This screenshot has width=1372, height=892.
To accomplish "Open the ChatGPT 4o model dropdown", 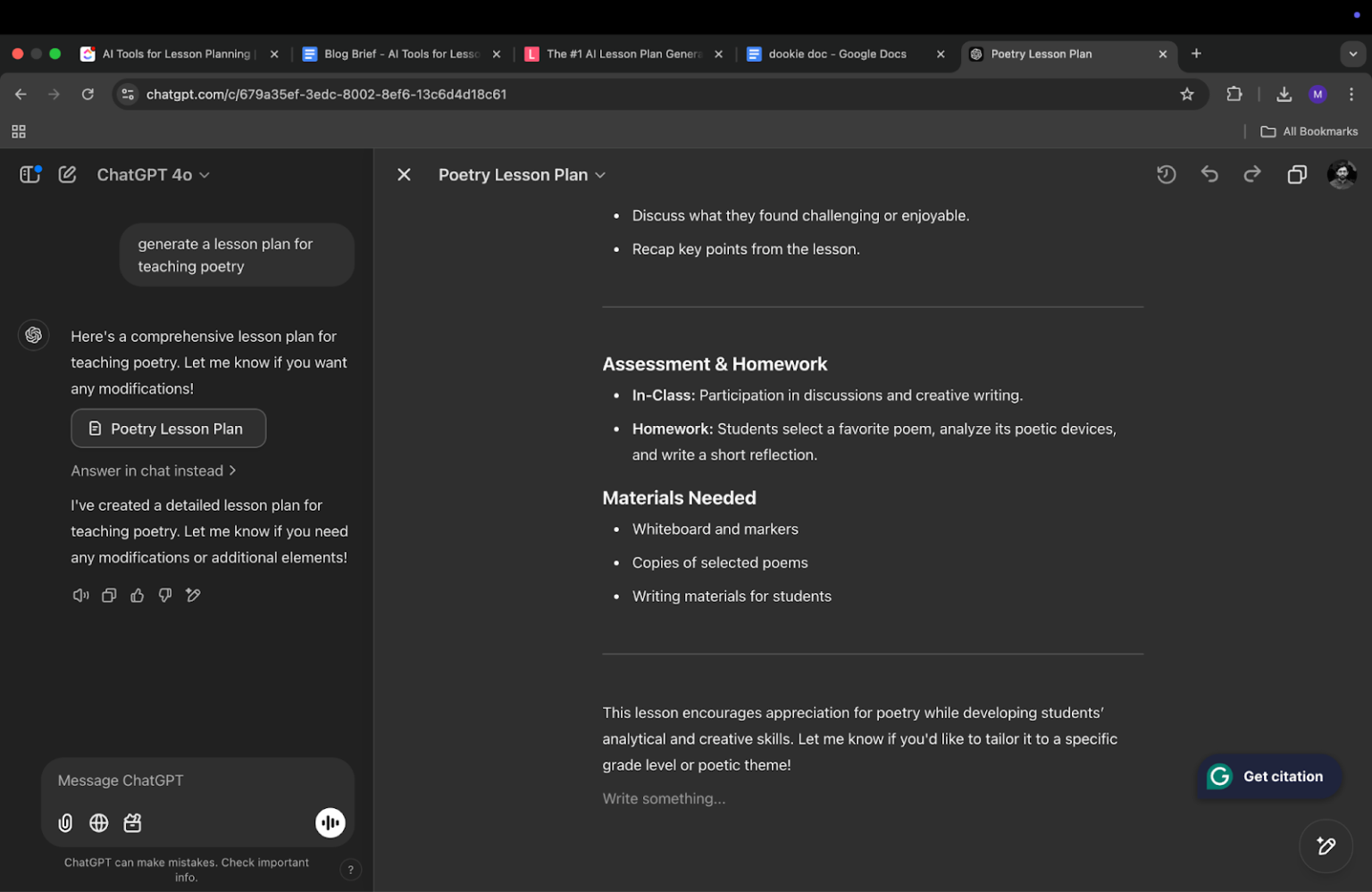I will 153,174.
